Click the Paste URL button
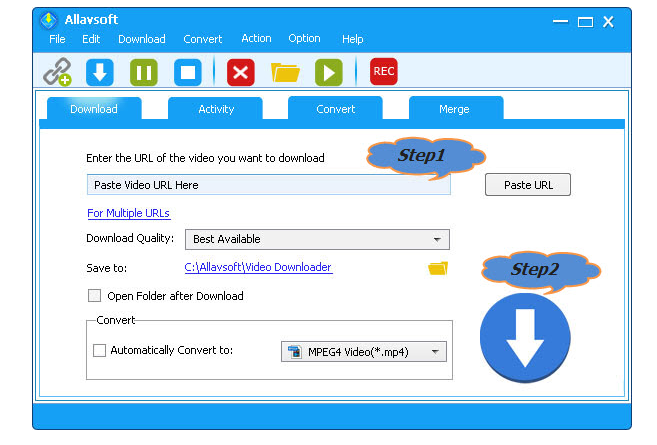The width and height of the screenshot is (657, 445). pyautogui.click(x=528, y=185)
